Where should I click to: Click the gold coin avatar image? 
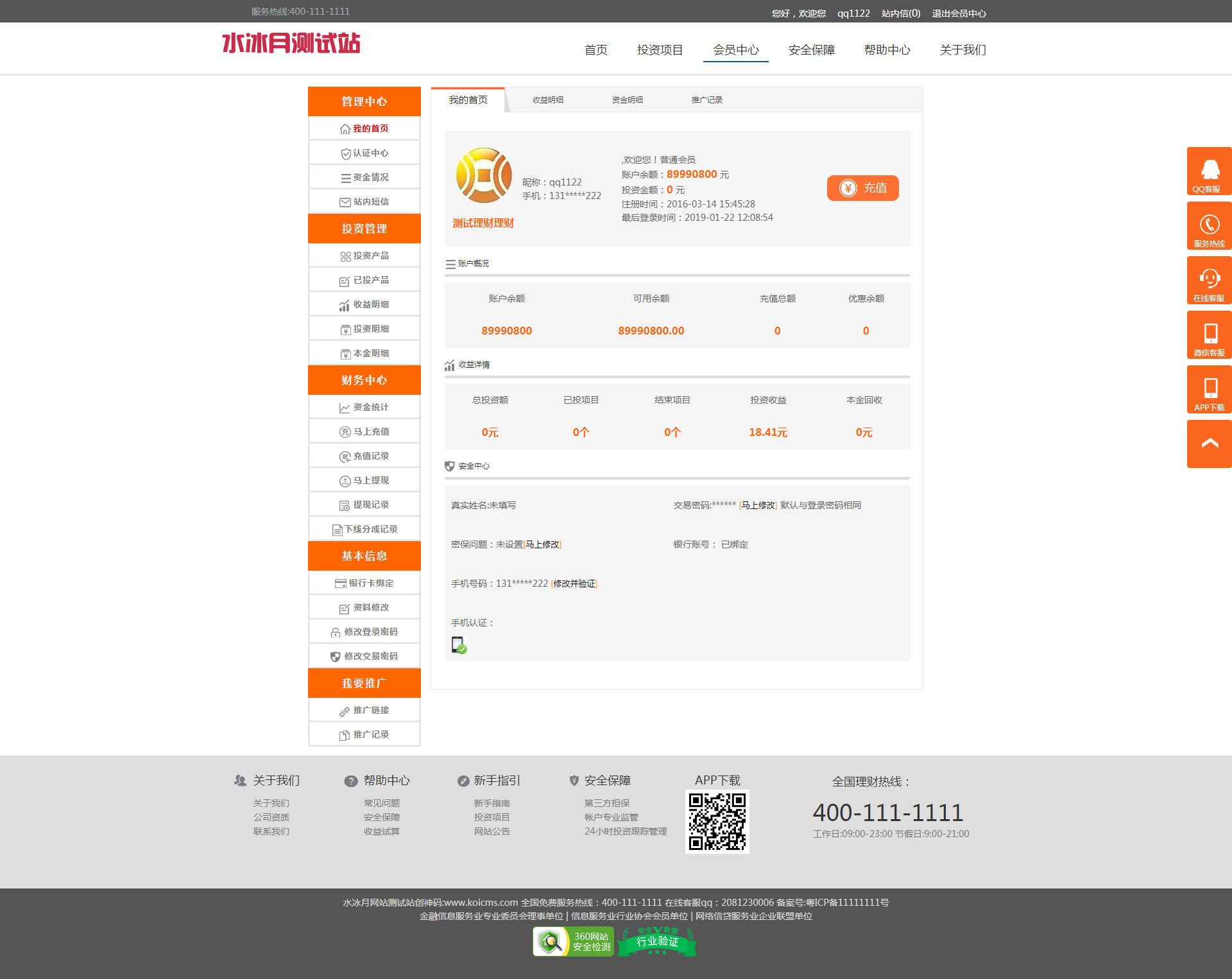click(484, 175)
